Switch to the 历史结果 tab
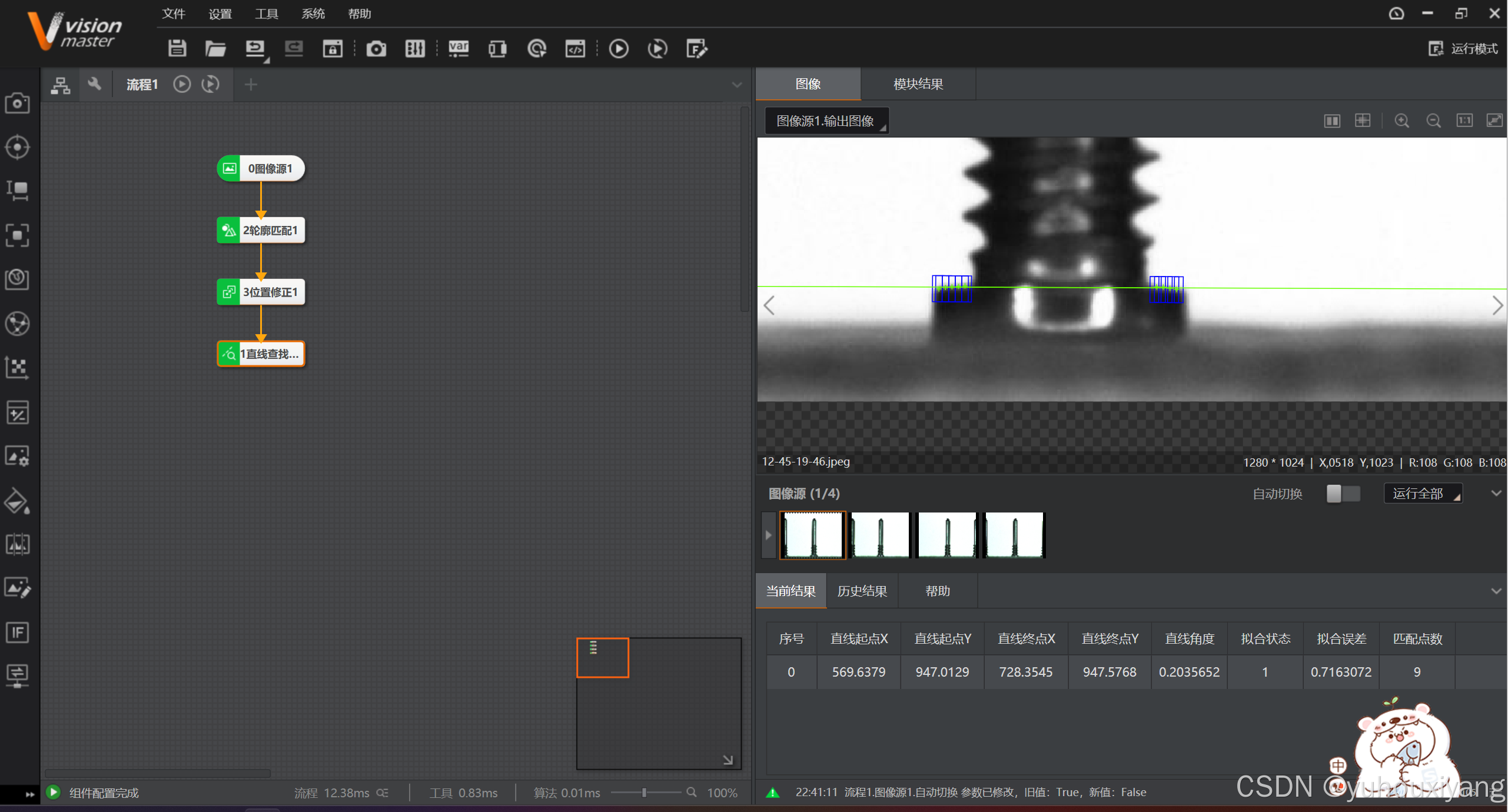 [862, 591]
